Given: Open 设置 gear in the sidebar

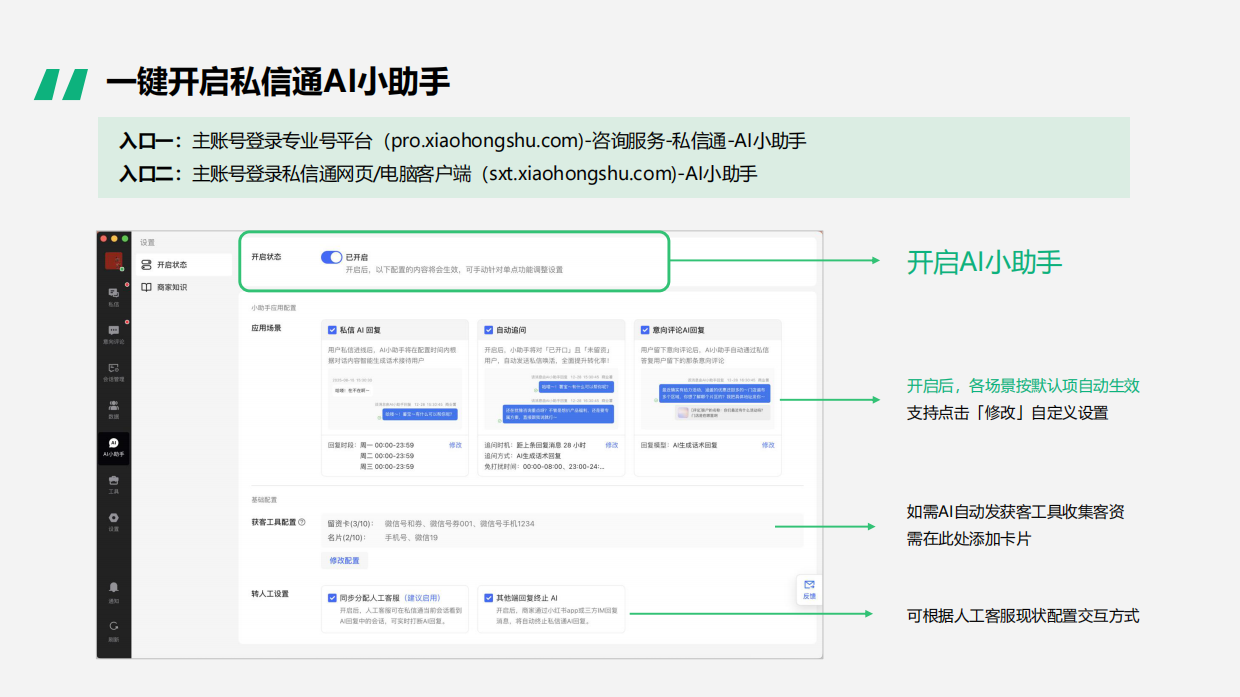Looking at the screenshot, I should pos(113,521).
